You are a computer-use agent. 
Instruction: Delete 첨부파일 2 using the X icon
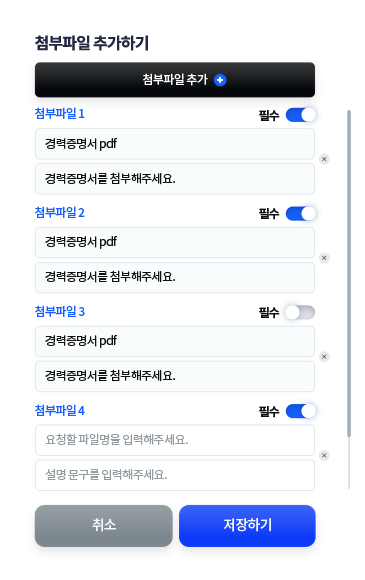click(x=324, y=258)
